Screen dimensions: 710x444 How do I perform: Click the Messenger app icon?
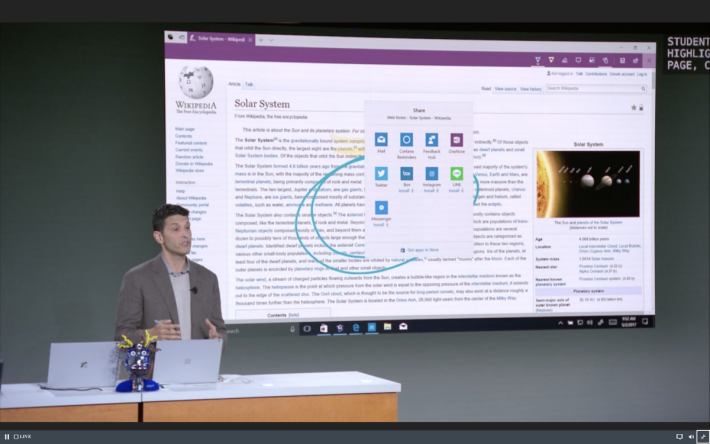381,207
